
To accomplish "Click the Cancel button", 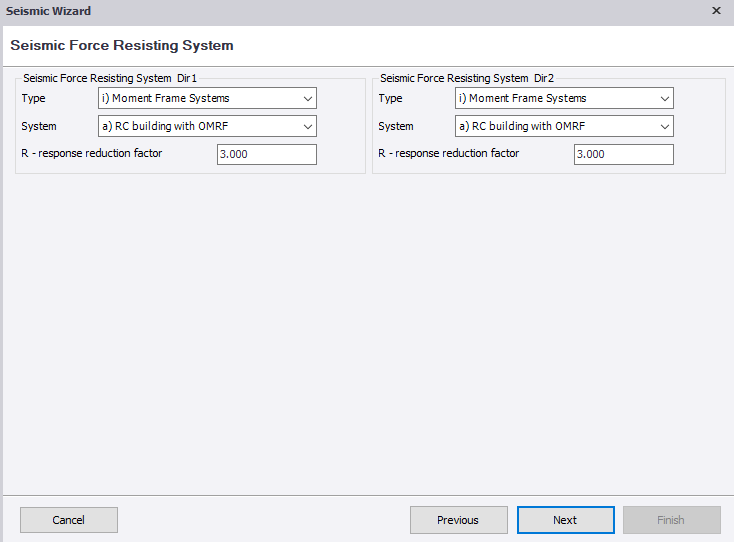I will pyautogui.click(x=69, y=520).
